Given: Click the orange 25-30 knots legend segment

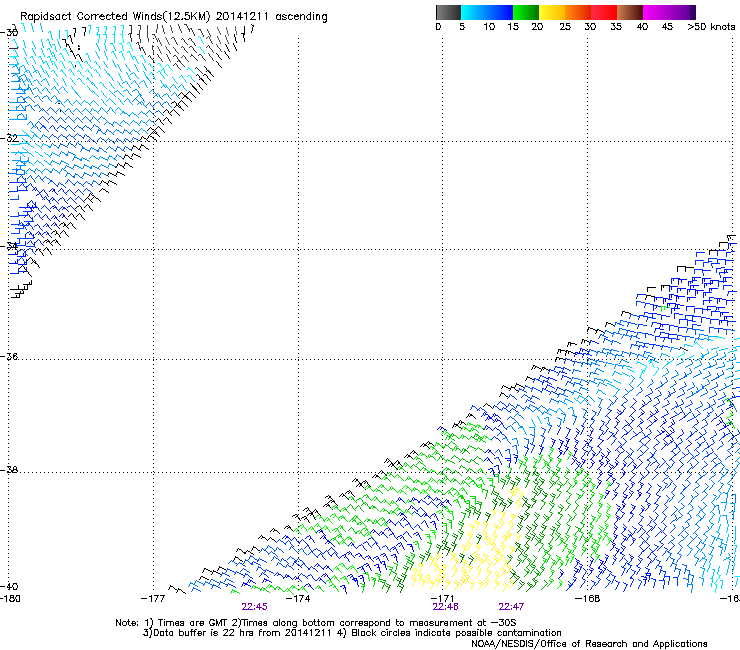Looking at the screenshot, I should (578, 12).
